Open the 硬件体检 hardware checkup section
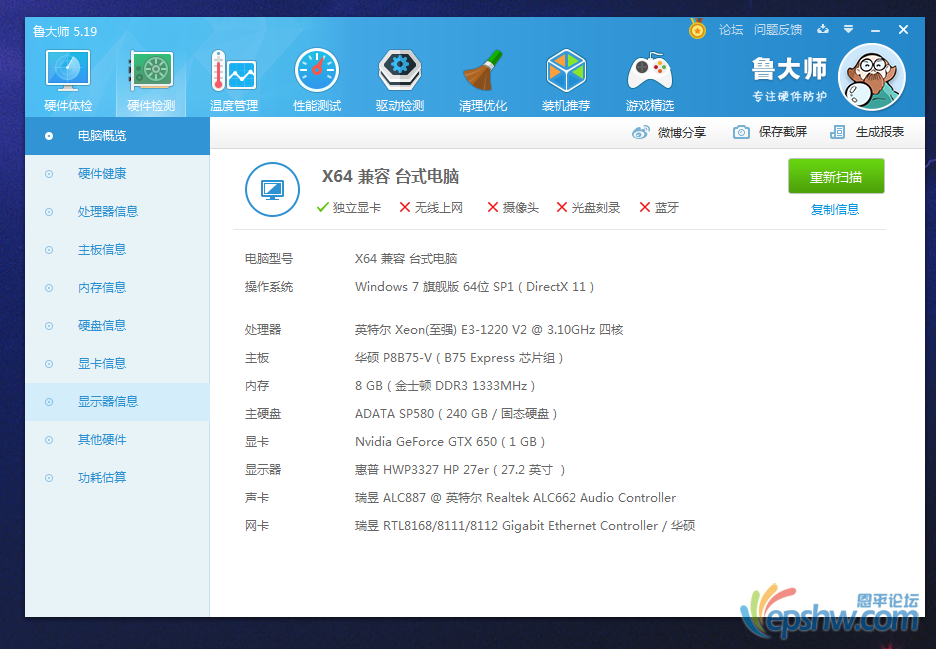 tap(68, 81)
